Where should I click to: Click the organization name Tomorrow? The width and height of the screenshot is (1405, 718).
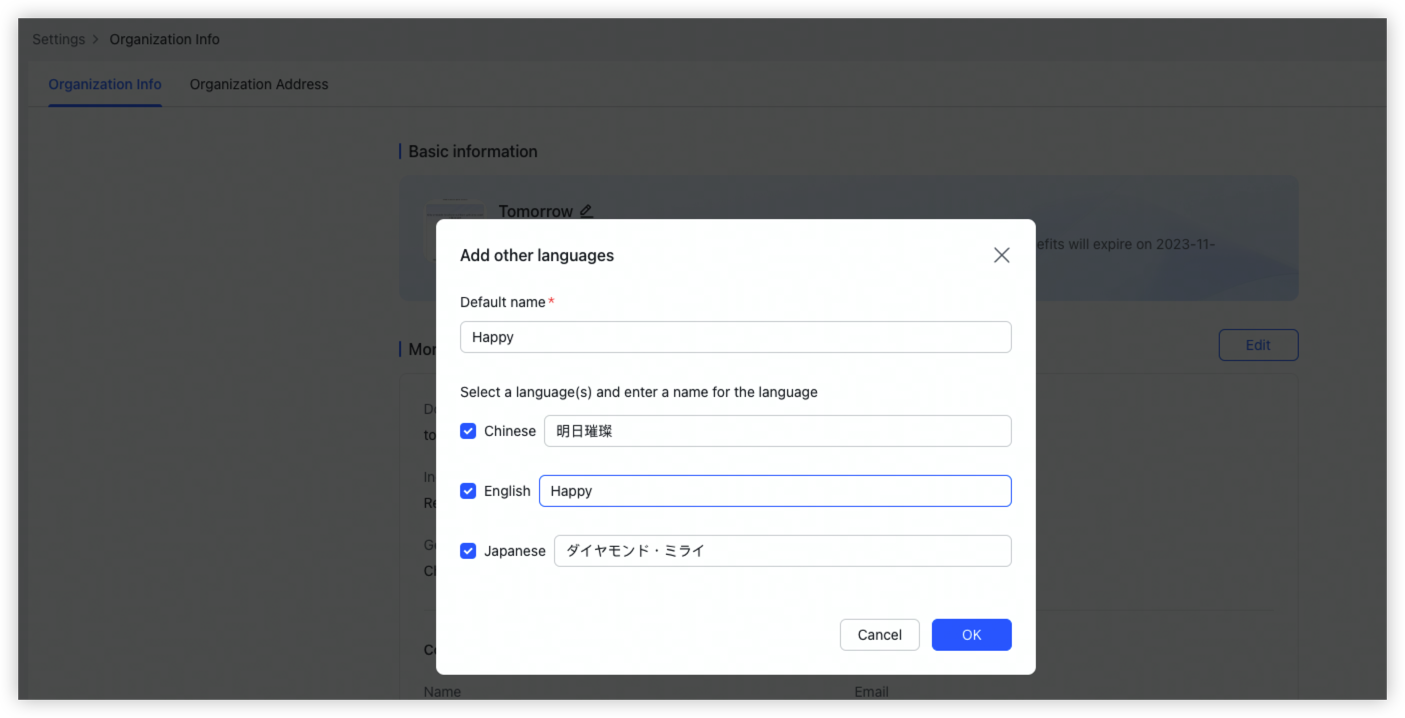537,211
